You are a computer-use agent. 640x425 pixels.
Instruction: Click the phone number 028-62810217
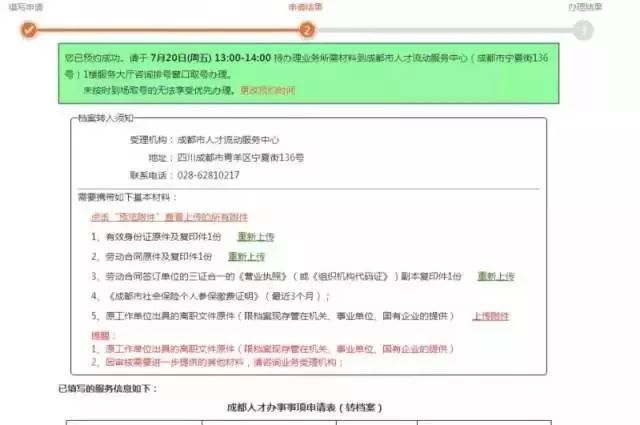207,175
